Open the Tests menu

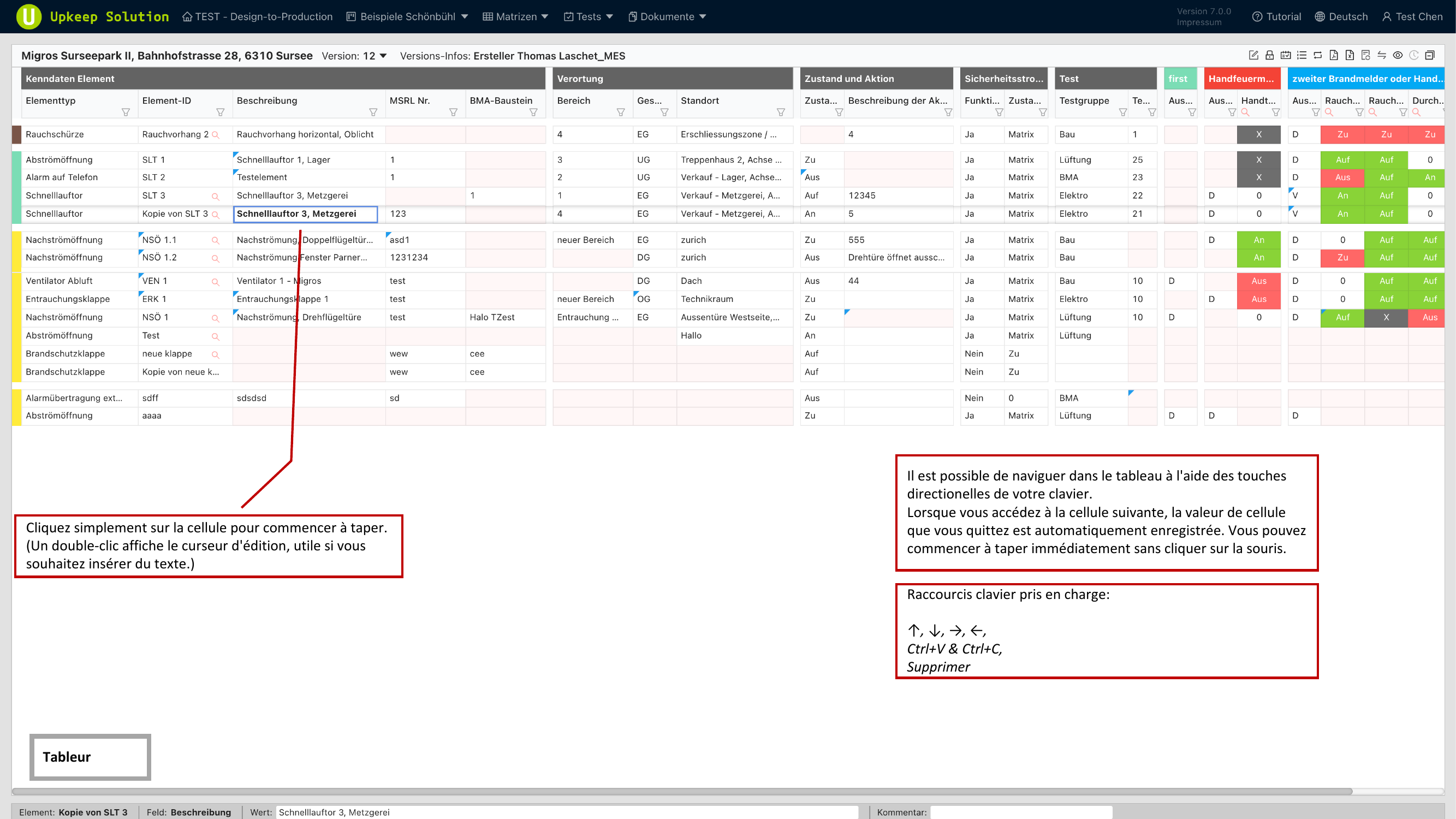point(589,16)
